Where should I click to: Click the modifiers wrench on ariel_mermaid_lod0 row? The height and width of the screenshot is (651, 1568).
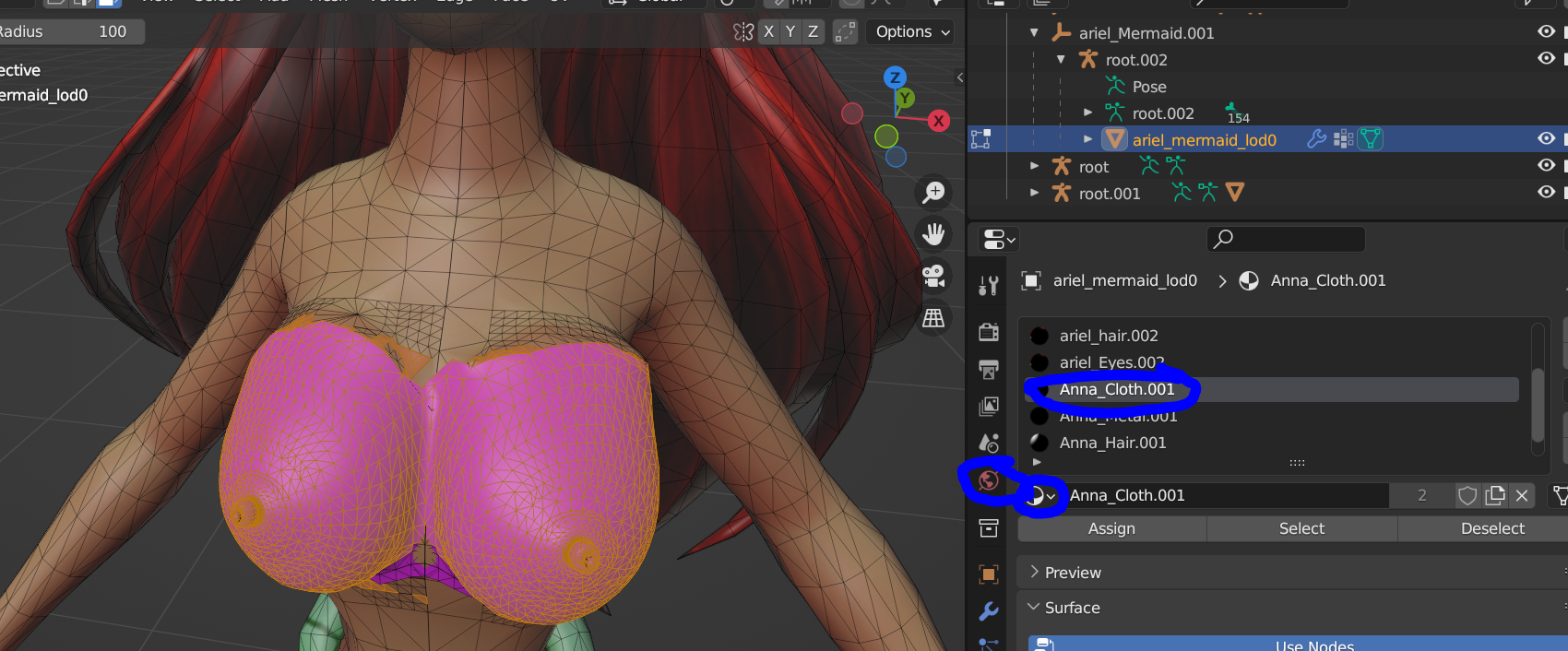(1317, 139)
